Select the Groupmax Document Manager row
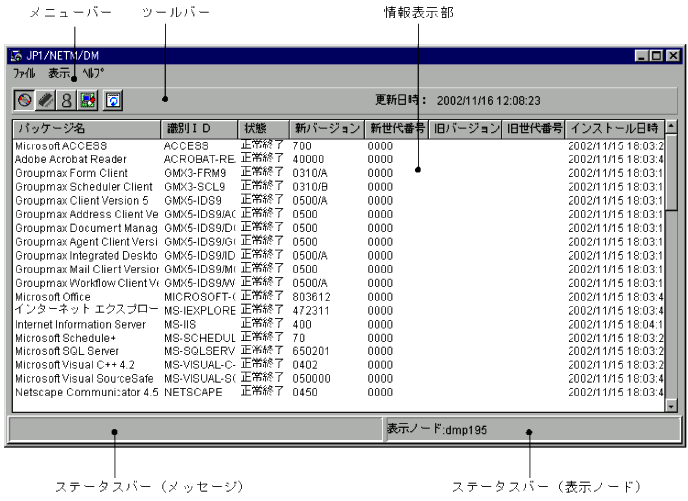Image resolution: width=688 pixels, height=501 pixels. click(x=338, y=228)
